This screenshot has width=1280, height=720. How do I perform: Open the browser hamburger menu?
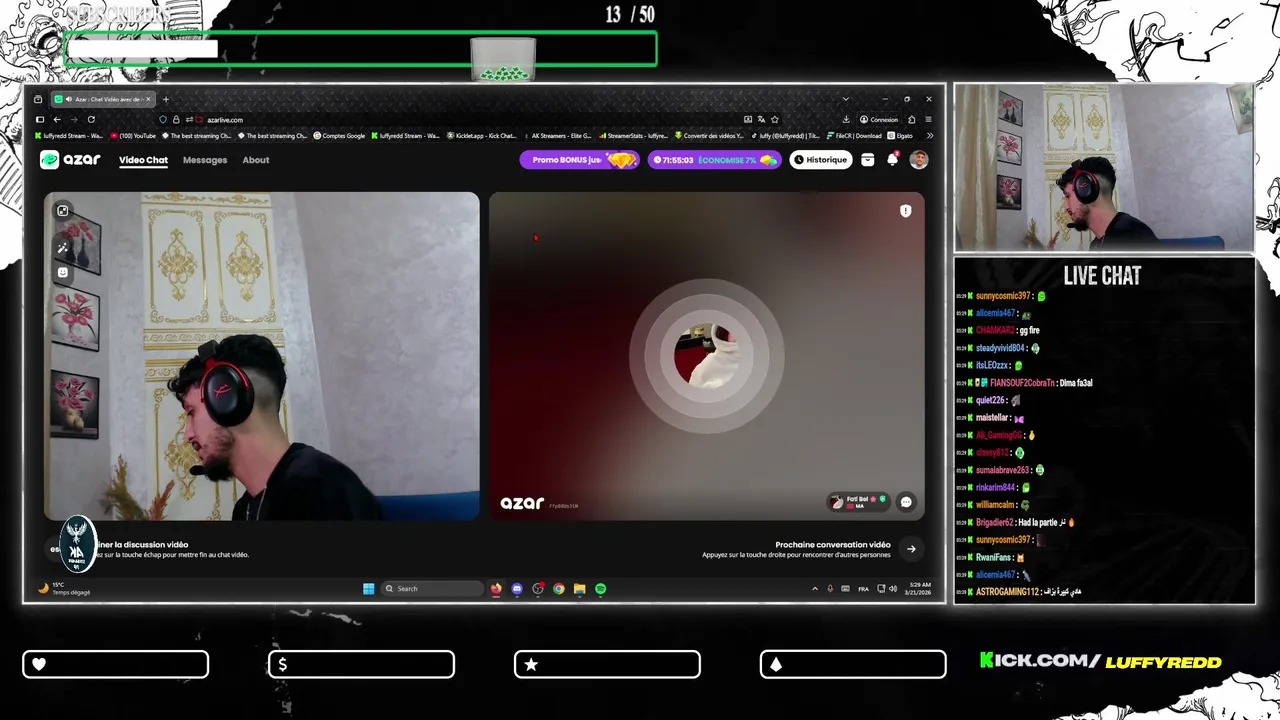pyautogui.click(x=928, y=120)
